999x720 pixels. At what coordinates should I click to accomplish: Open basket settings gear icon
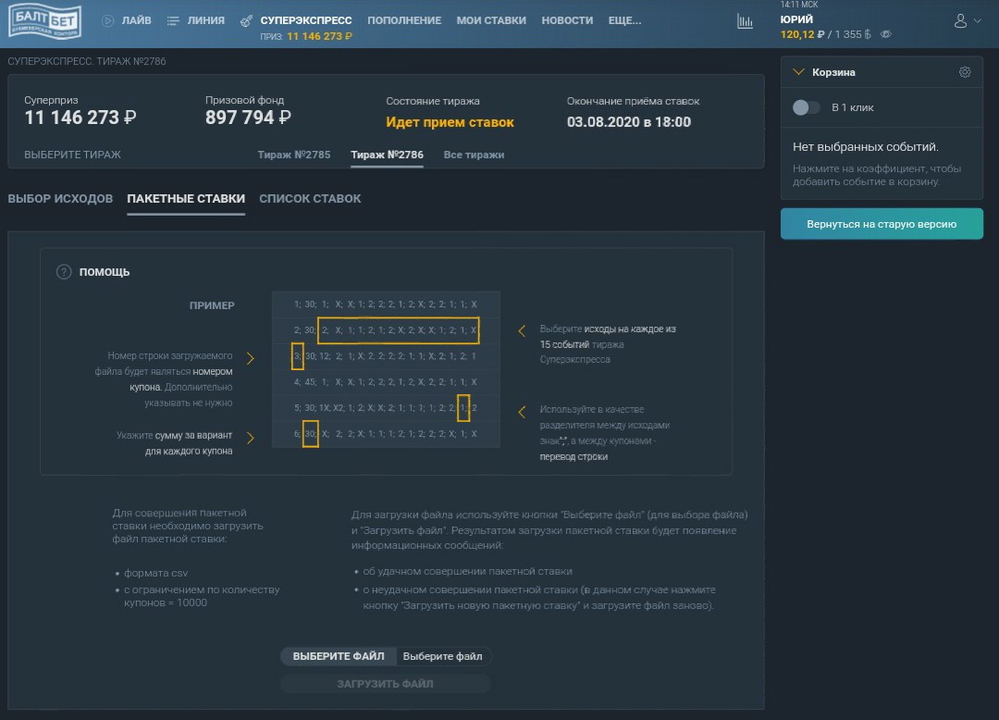tap(964, 72)
